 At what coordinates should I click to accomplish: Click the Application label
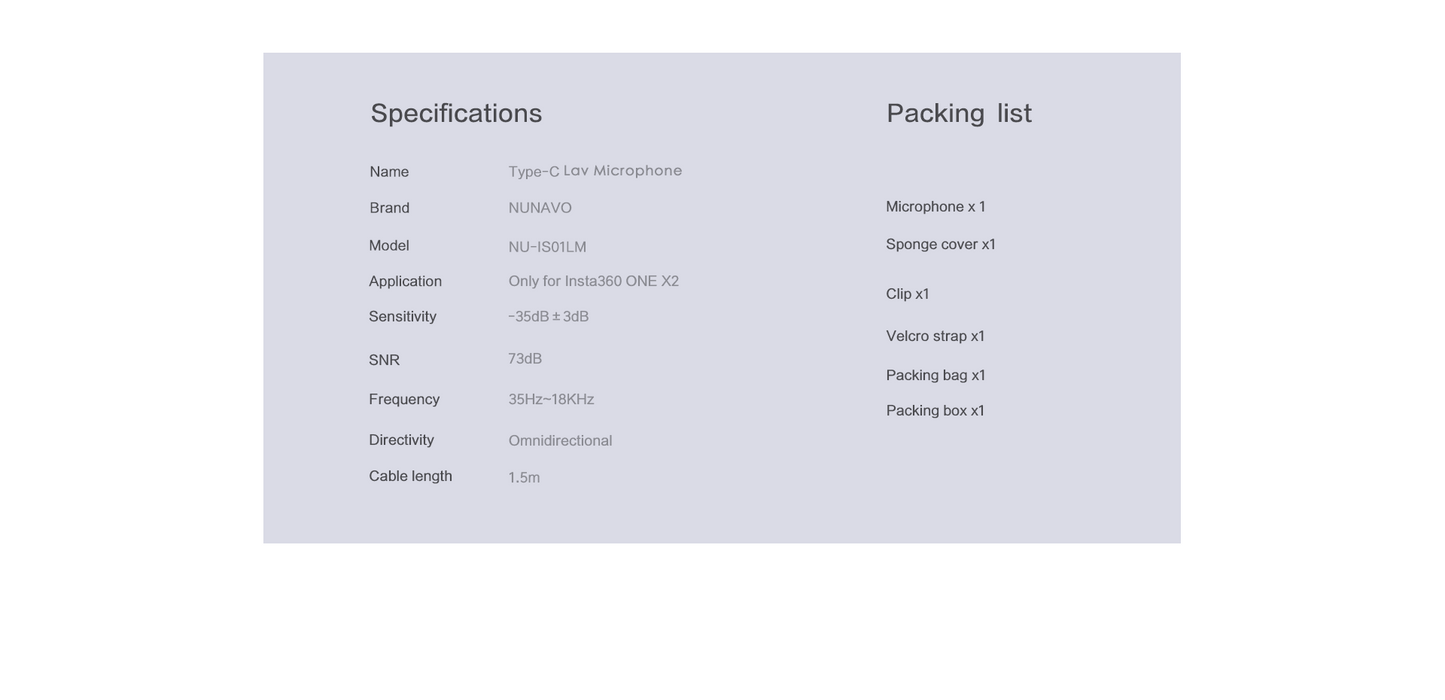coord(405,281)
